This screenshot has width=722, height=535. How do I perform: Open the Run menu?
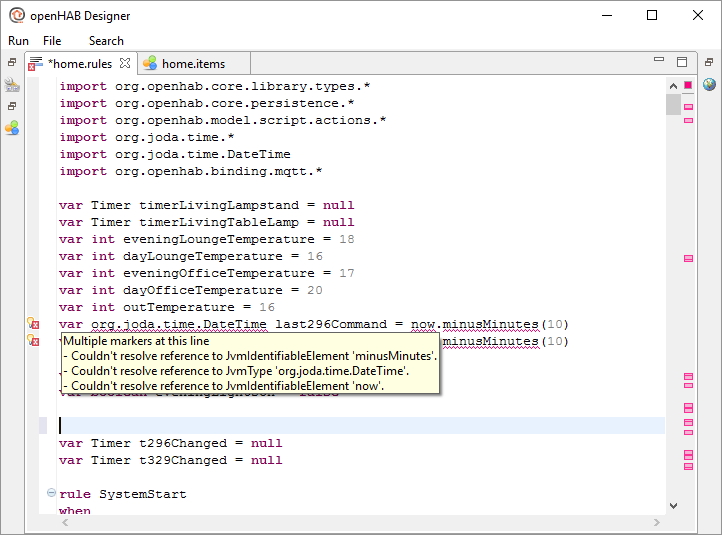pyautogui.click(x=18, y=41)
